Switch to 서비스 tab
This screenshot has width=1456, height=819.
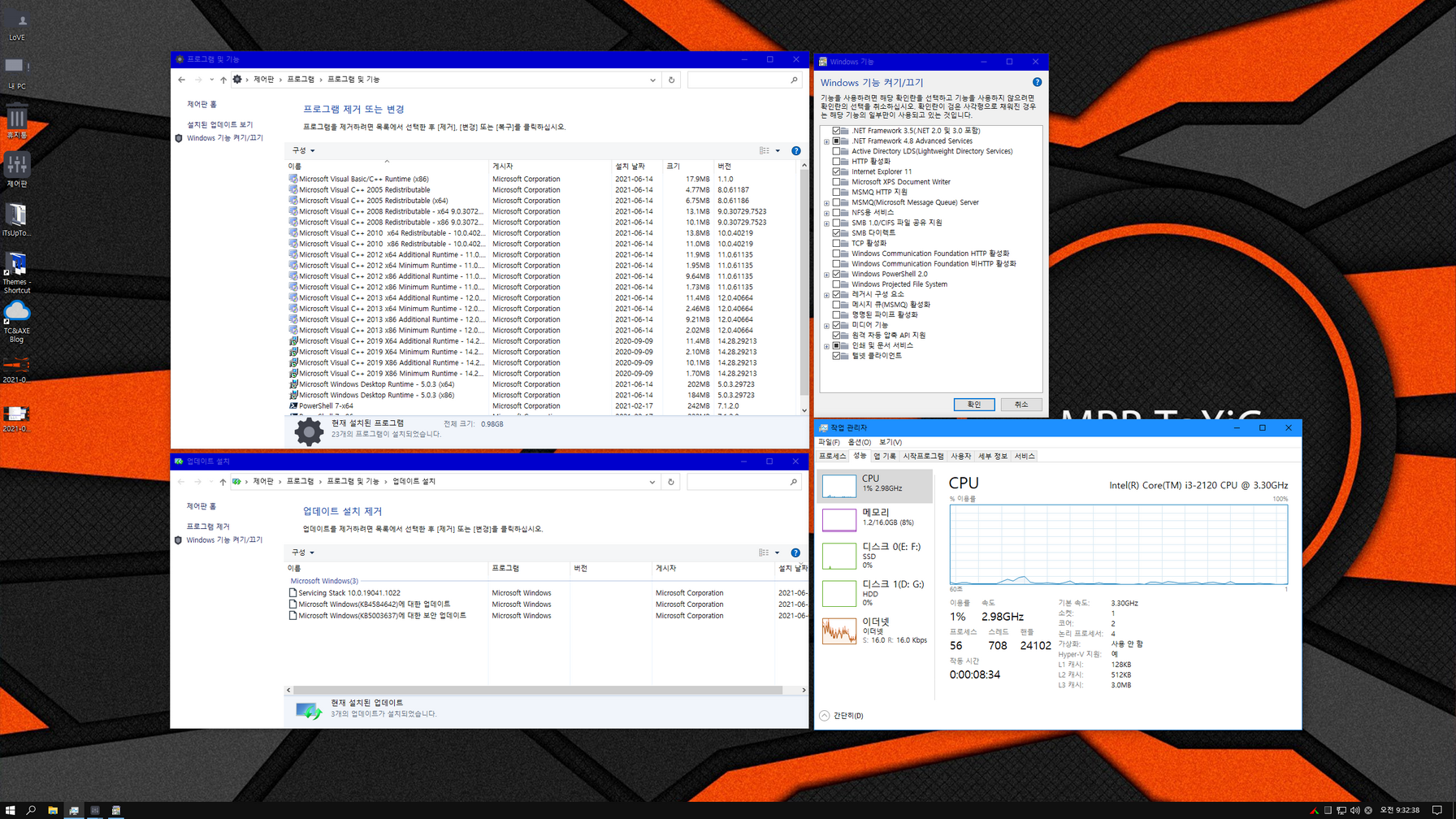1025,457
